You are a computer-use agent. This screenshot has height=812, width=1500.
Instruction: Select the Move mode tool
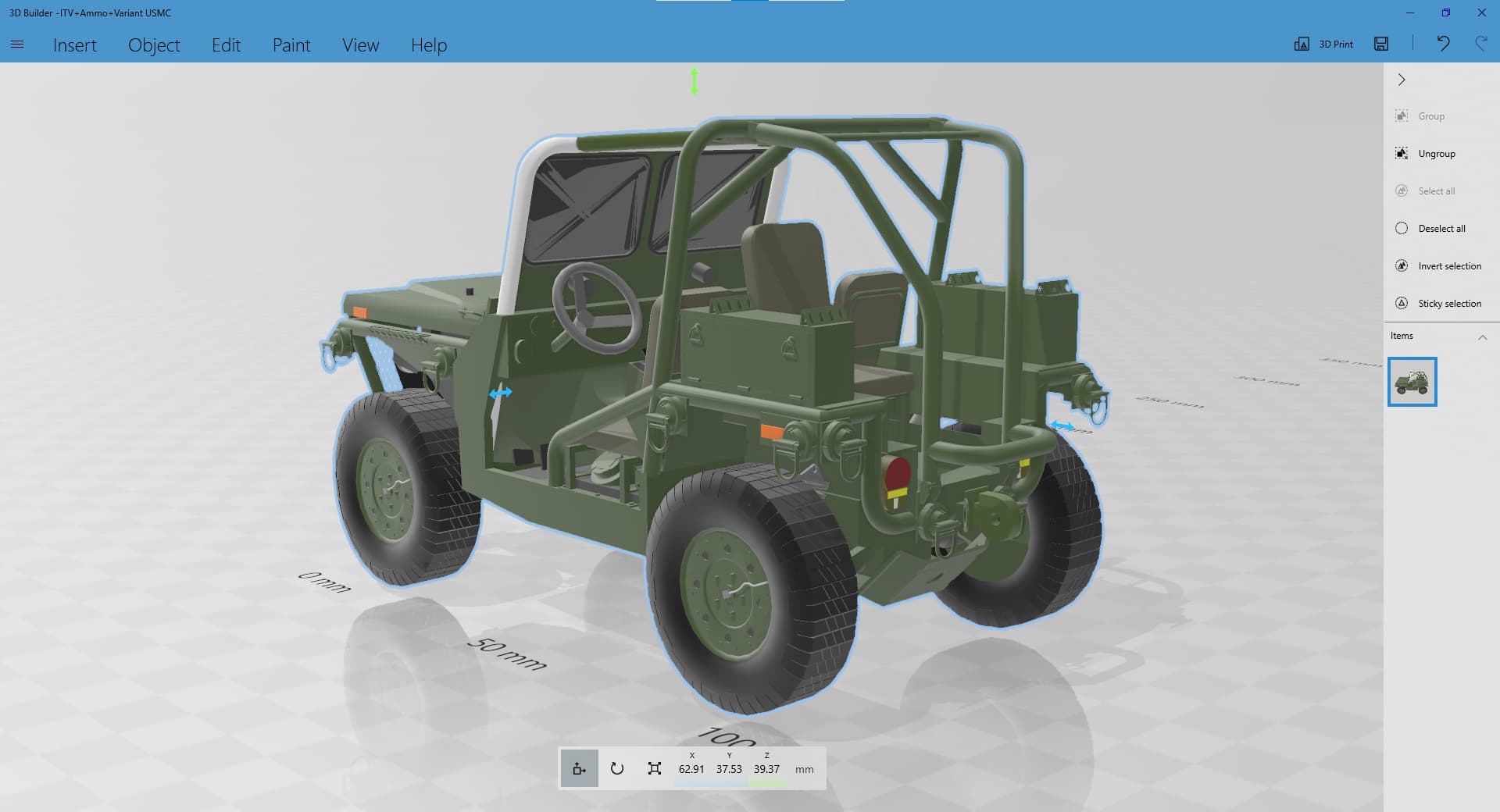(579, 768)
